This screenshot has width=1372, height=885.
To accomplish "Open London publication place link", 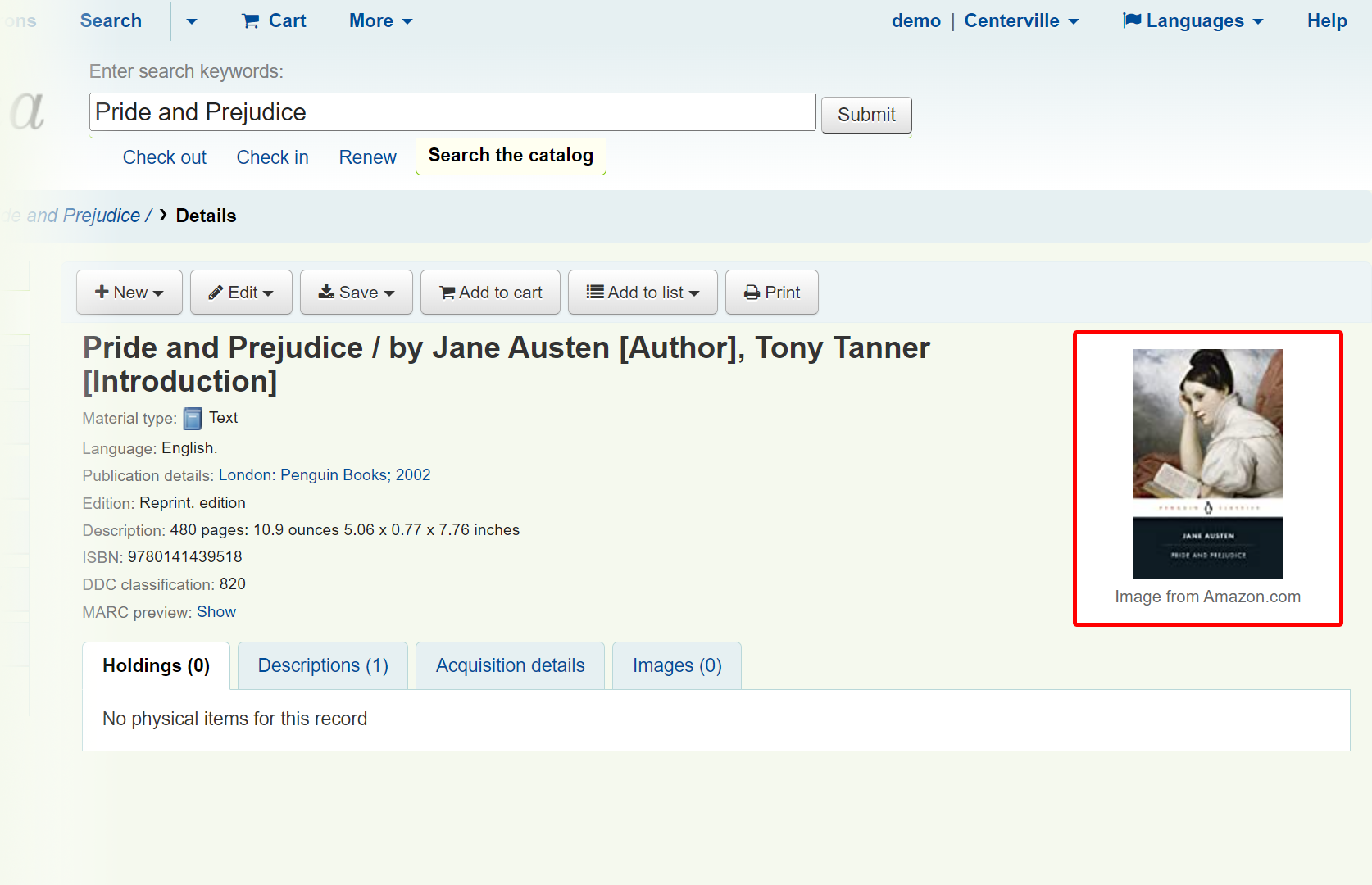I will (x=247, y=475).
